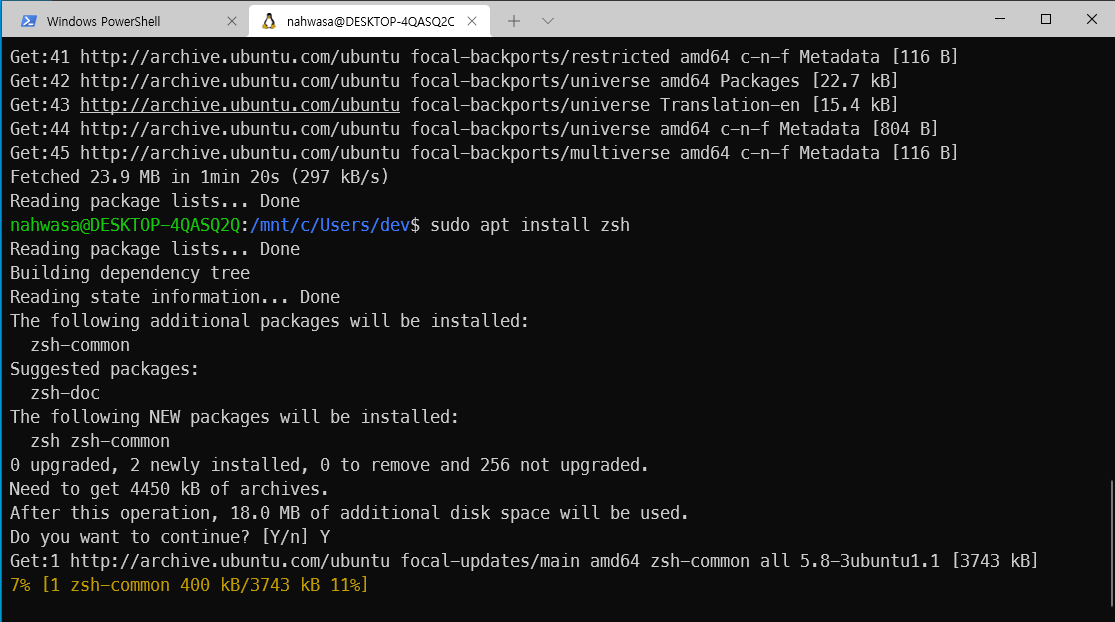Click 'The following NEW packages will be installed:' line

pyautogui.click(x=235, y=417)
